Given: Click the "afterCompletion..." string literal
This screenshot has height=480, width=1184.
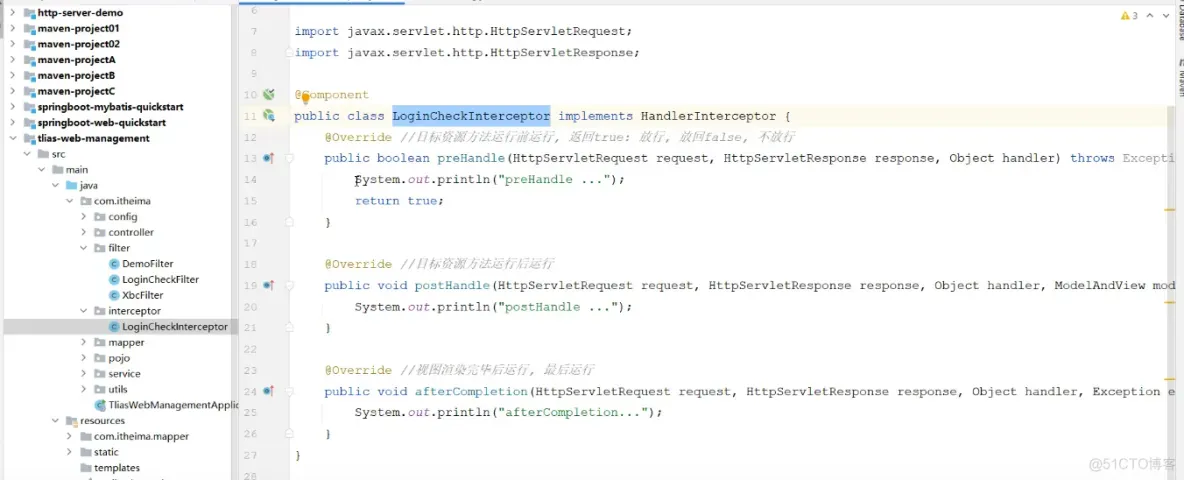Looking at the screenshot, I should point(572,413).
